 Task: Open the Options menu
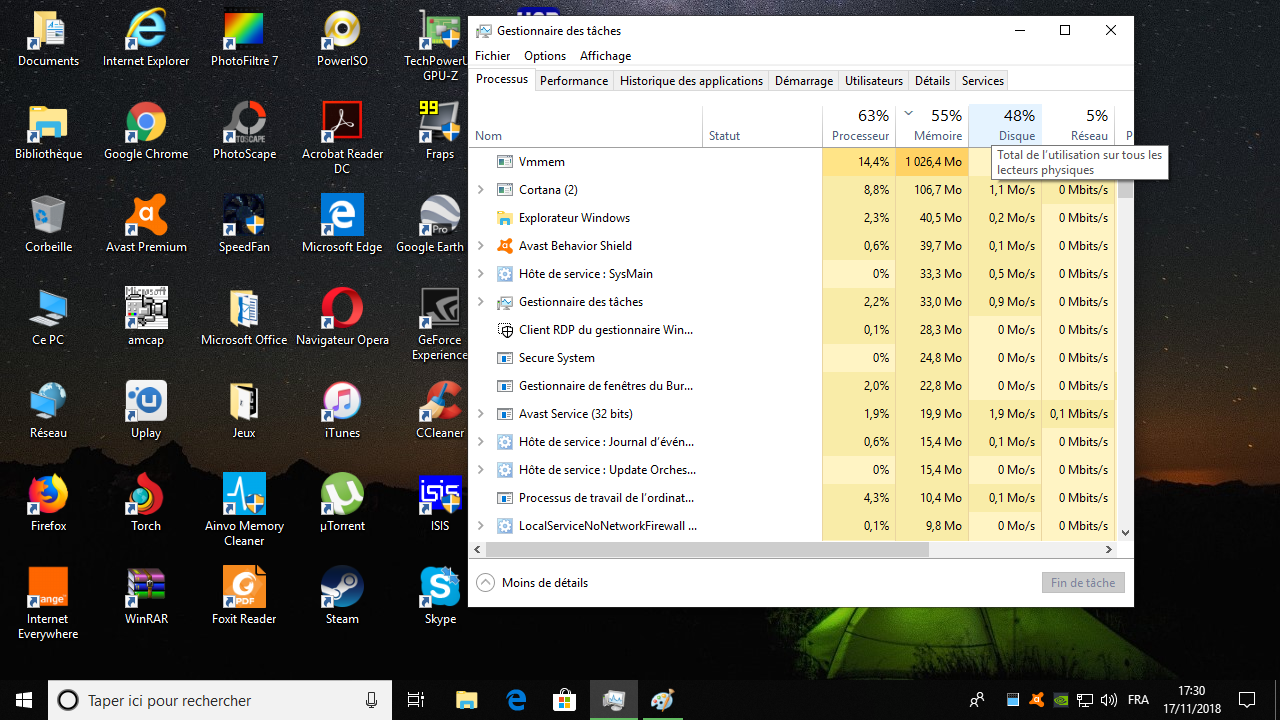545,56
